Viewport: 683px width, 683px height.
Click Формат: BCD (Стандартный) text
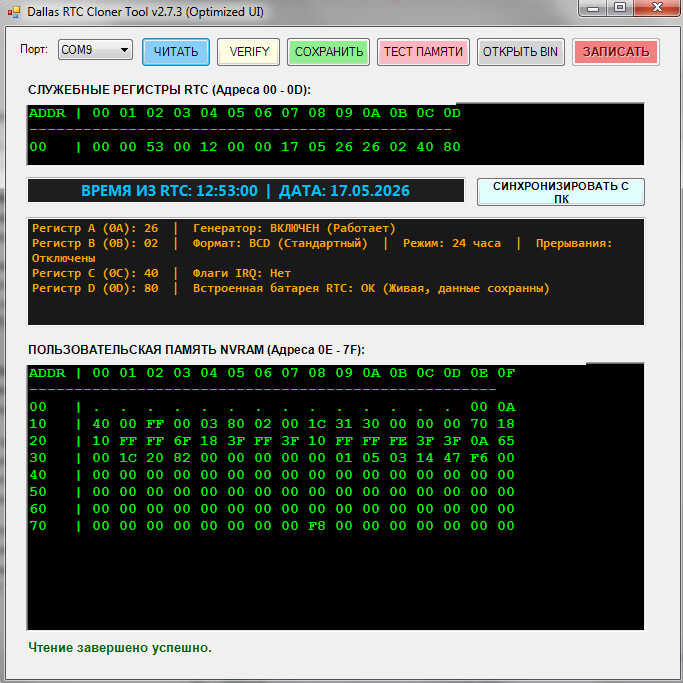pyautogui.click(x=280, y=243)
